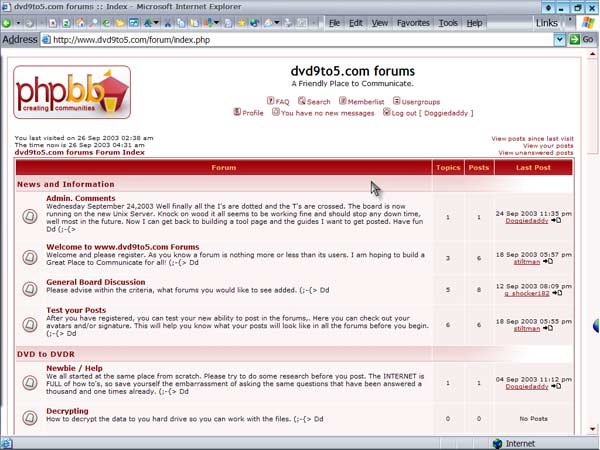Expand the text size icon dropdown arrow

point(156,23)
